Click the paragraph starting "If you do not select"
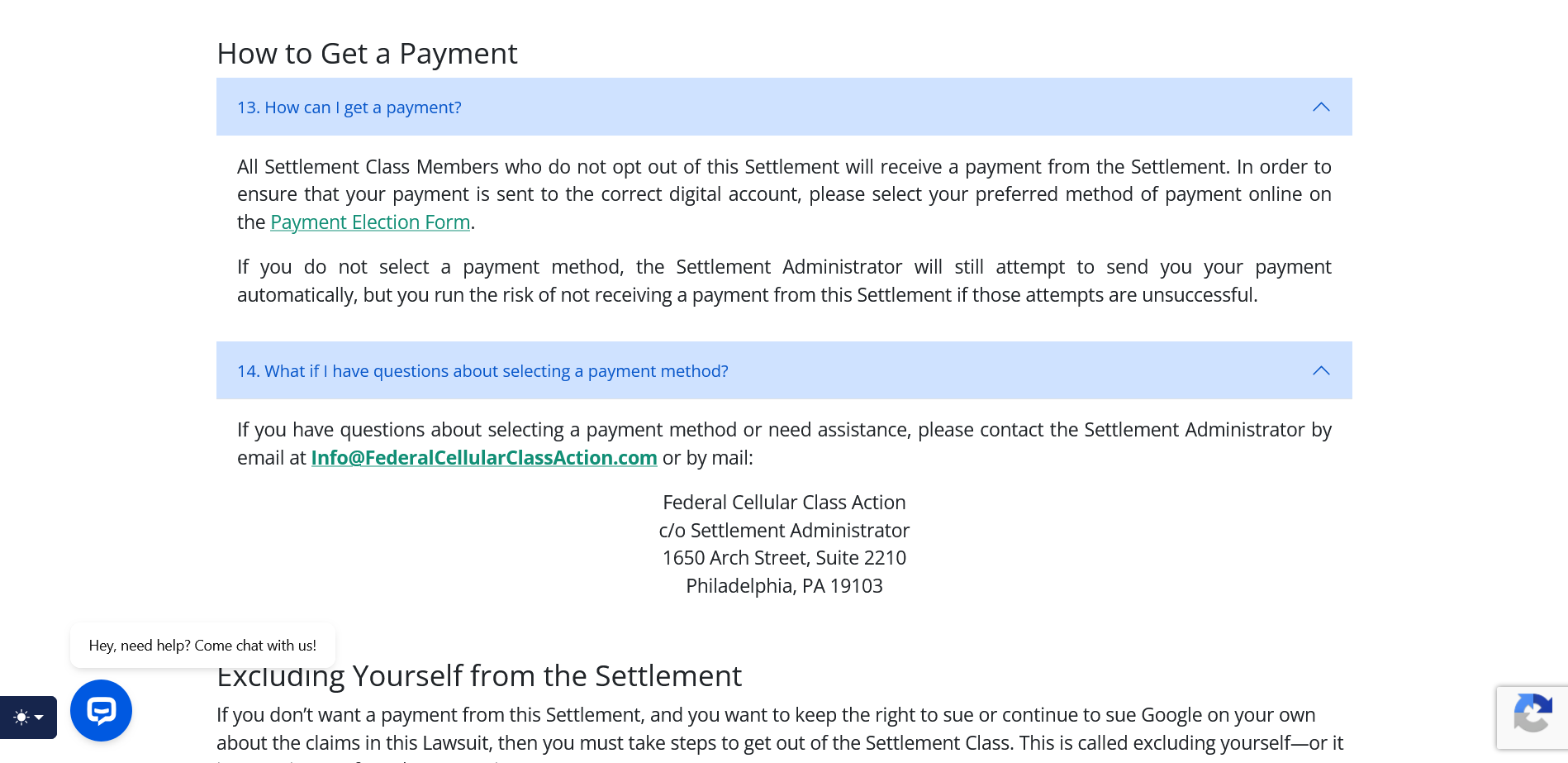Viewport: 1568px width, 763px height. 783,281
